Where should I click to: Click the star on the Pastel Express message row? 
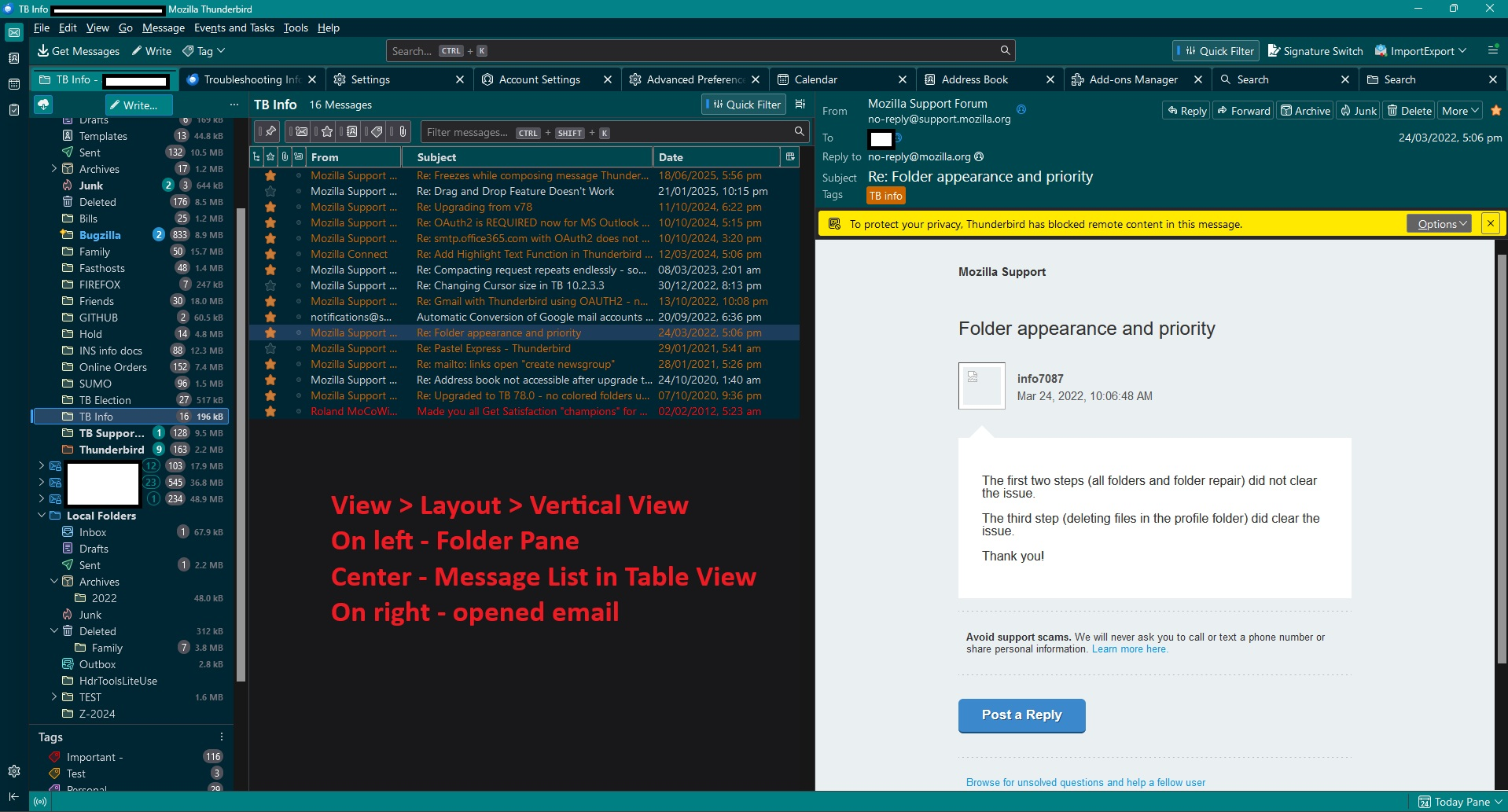click(270, 348)
